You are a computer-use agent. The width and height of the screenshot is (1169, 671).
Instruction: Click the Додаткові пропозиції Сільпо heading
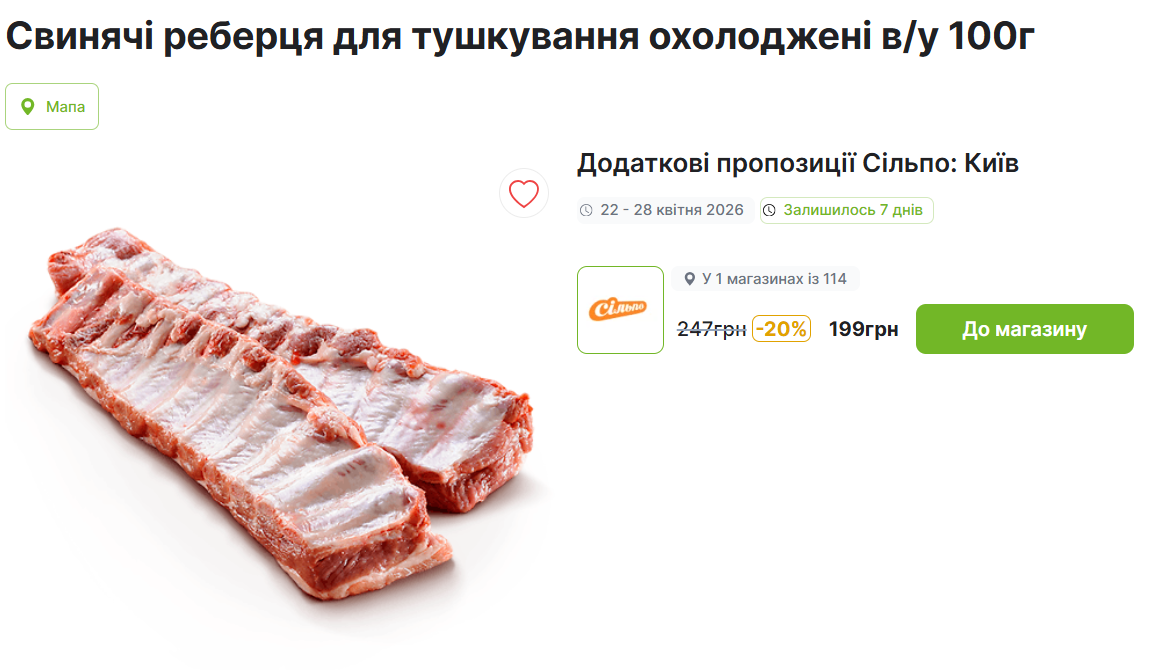point(766,164)
